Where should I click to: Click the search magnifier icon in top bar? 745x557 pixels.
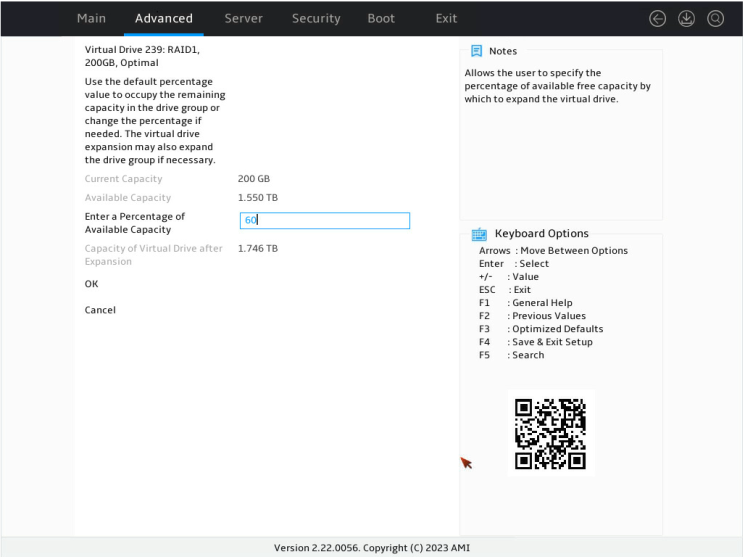[x=716, y=19]
